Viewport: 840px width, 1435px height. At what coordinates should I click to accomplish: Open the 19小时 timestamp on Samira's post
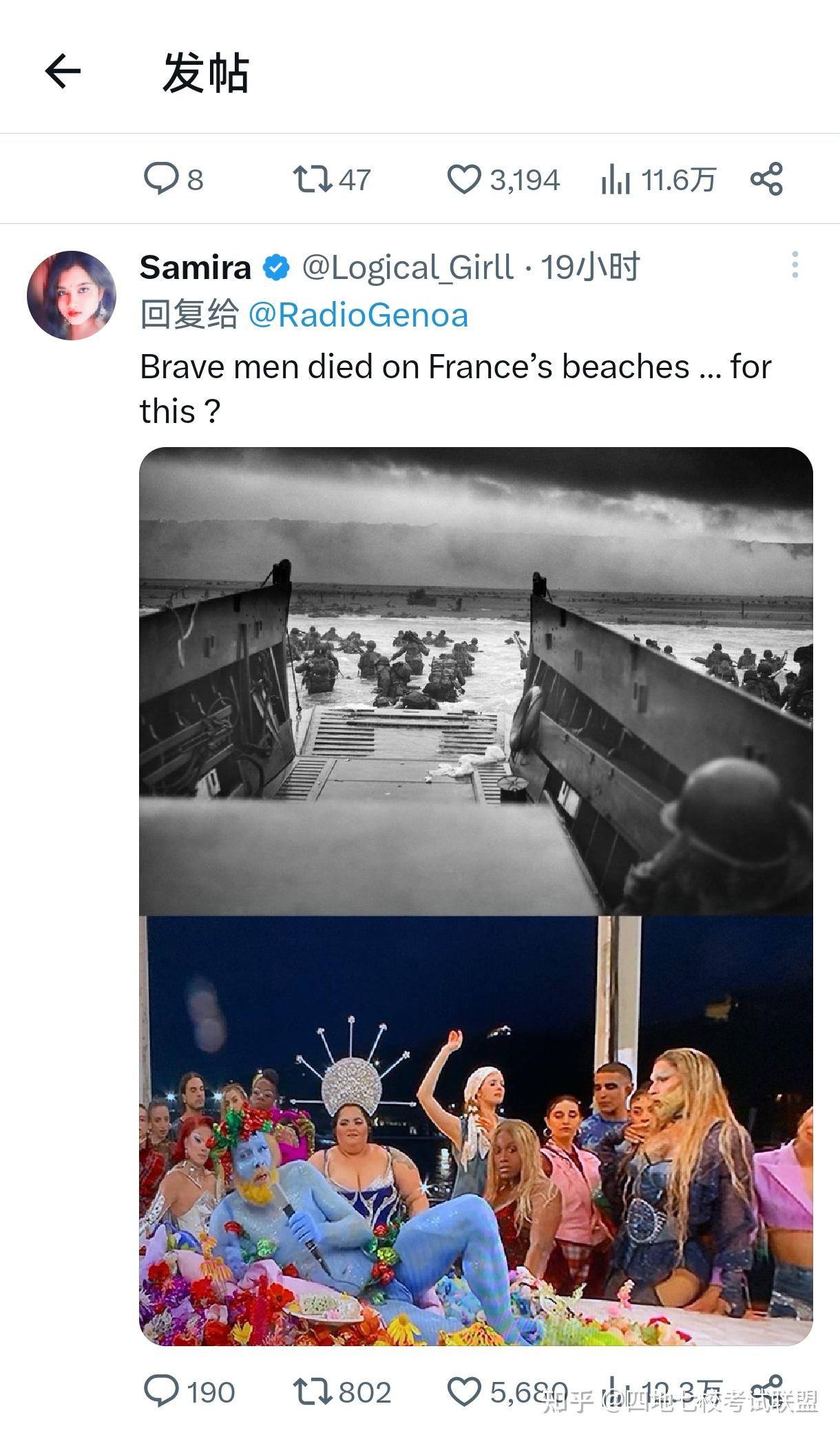point(590,267)
